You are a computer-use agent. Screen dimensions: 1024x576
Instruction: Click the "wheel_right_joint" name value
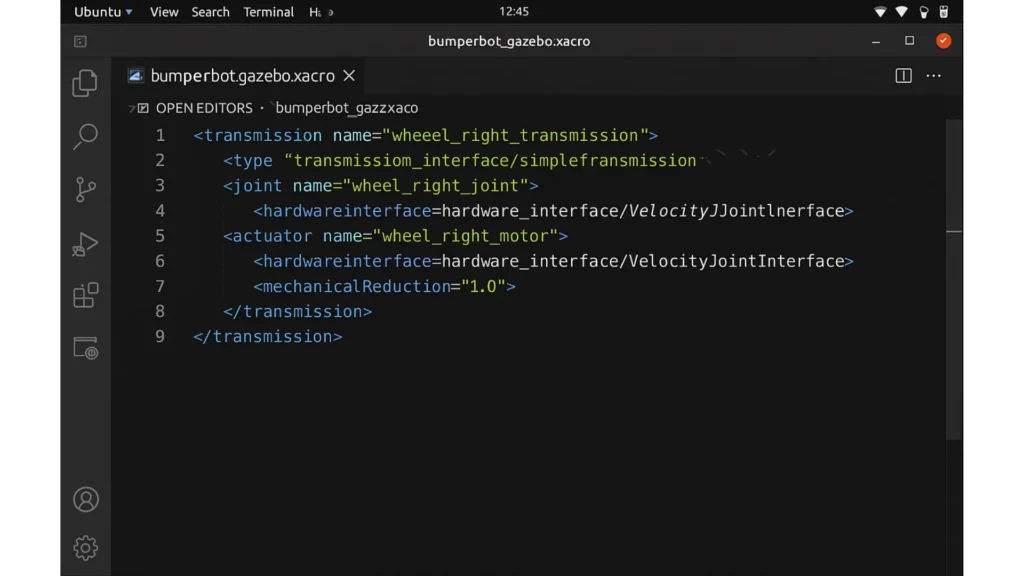click(436, 185)
